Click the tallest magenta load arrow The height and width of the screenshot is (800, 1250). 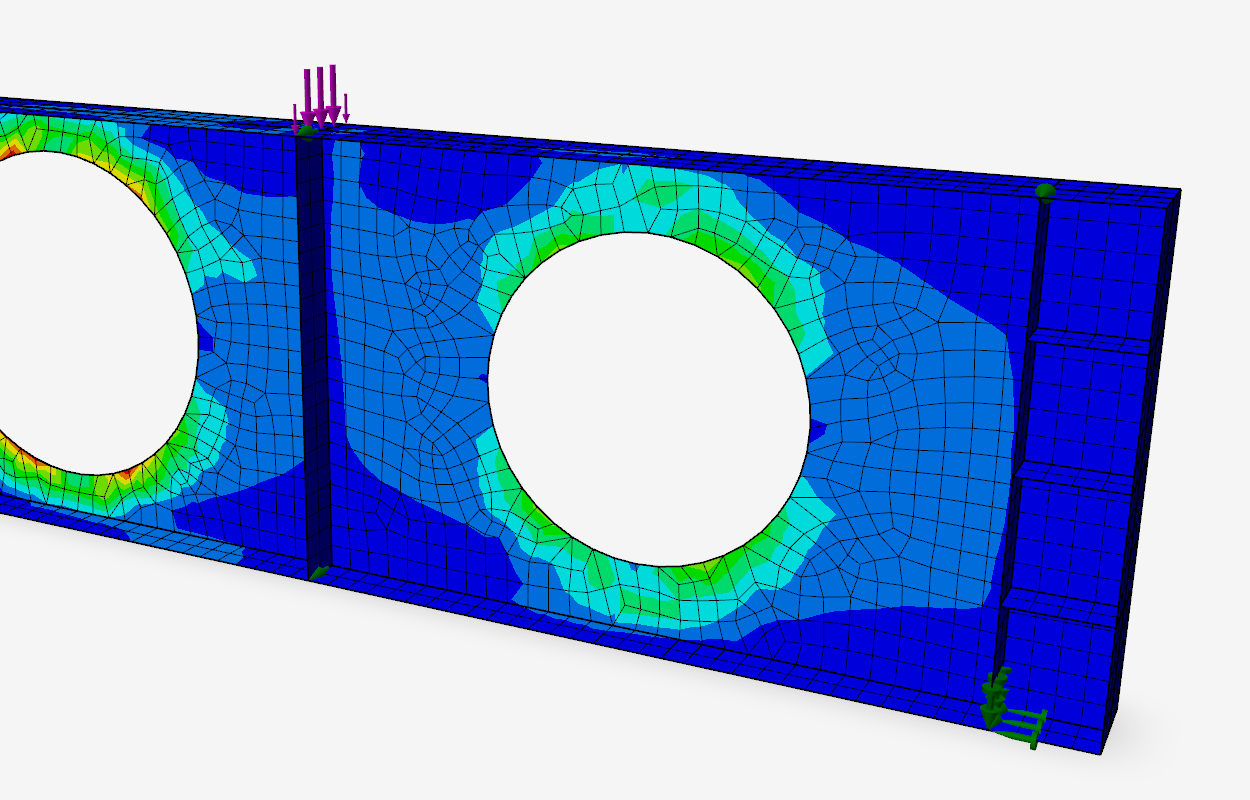332,92
